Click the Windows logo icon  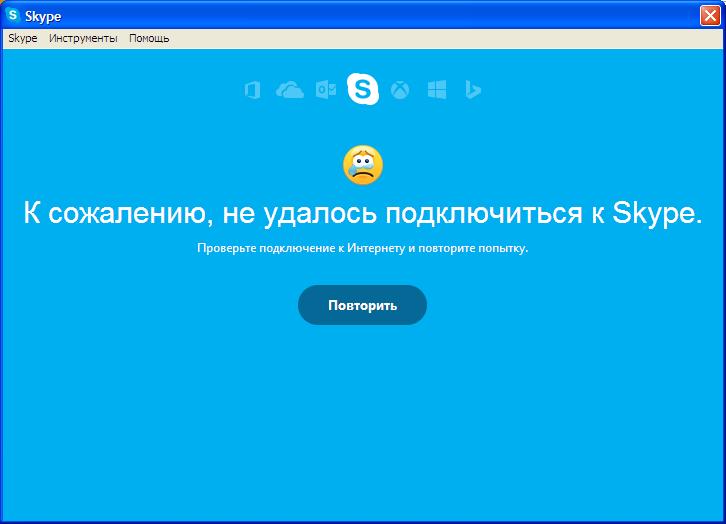tap(437, 90)
